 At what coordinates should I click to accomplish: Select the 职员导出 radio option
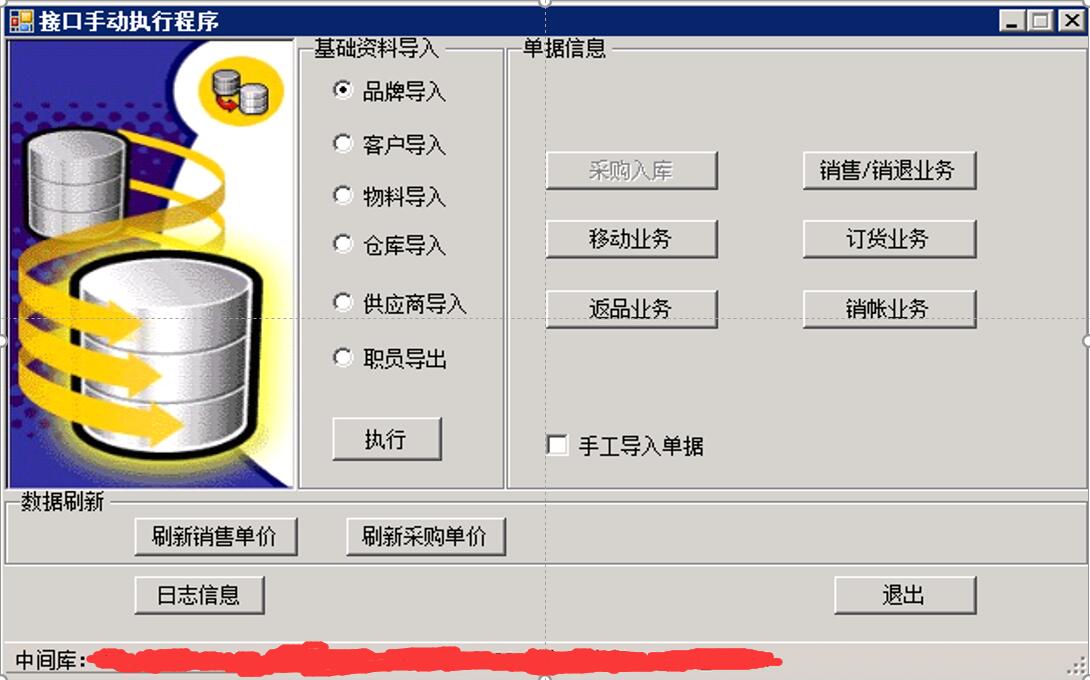342,358
